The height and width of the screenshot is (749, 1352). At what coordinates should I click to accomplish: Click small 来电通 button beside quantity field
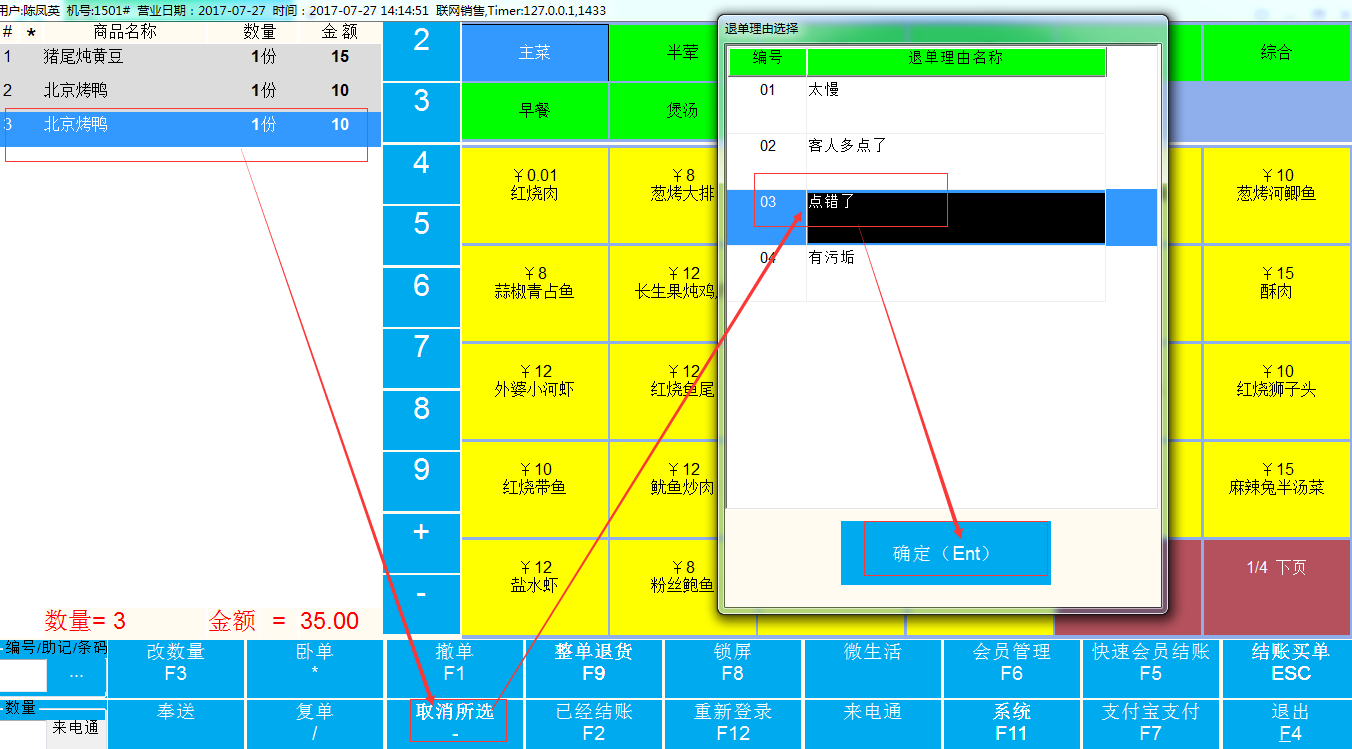(x=76, y=728)
